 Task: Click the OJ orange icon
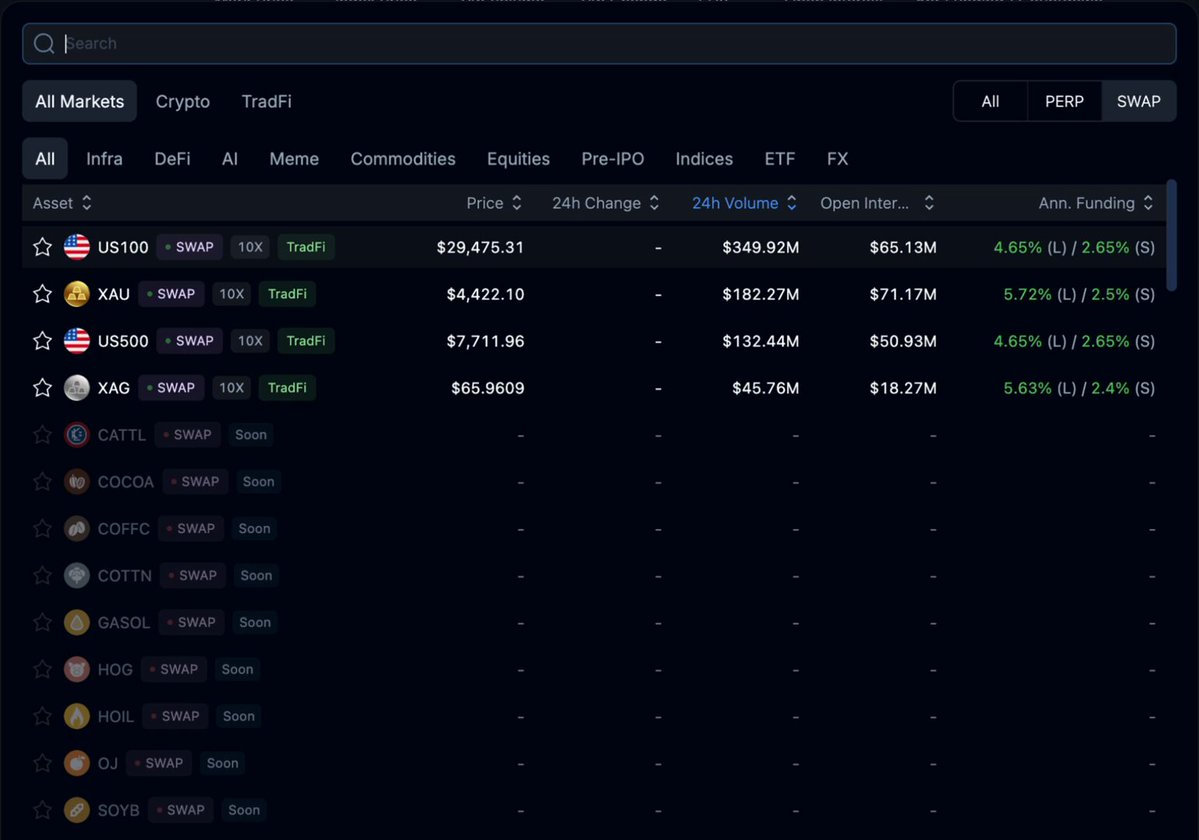(x=76, y=764)
